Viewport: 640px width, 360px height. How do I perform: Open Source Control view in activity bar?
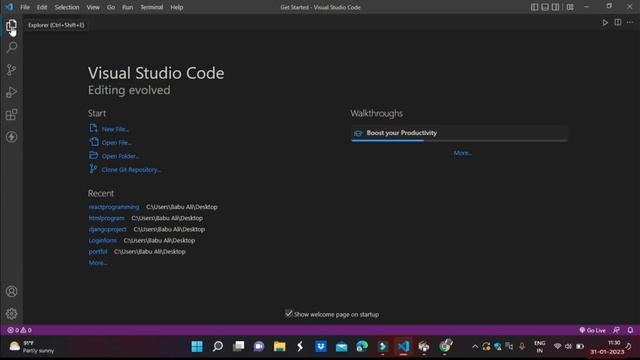pos(11,70)
